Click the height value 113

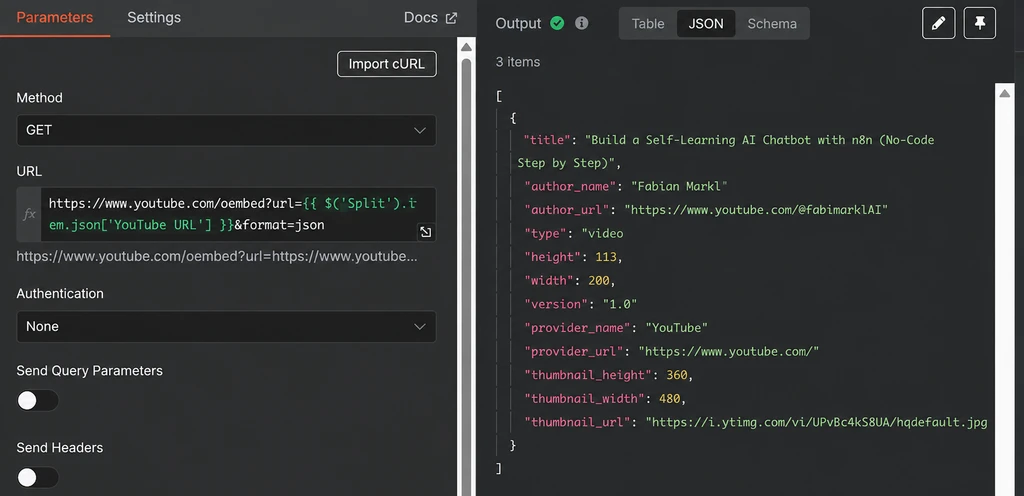pos(606,257)
